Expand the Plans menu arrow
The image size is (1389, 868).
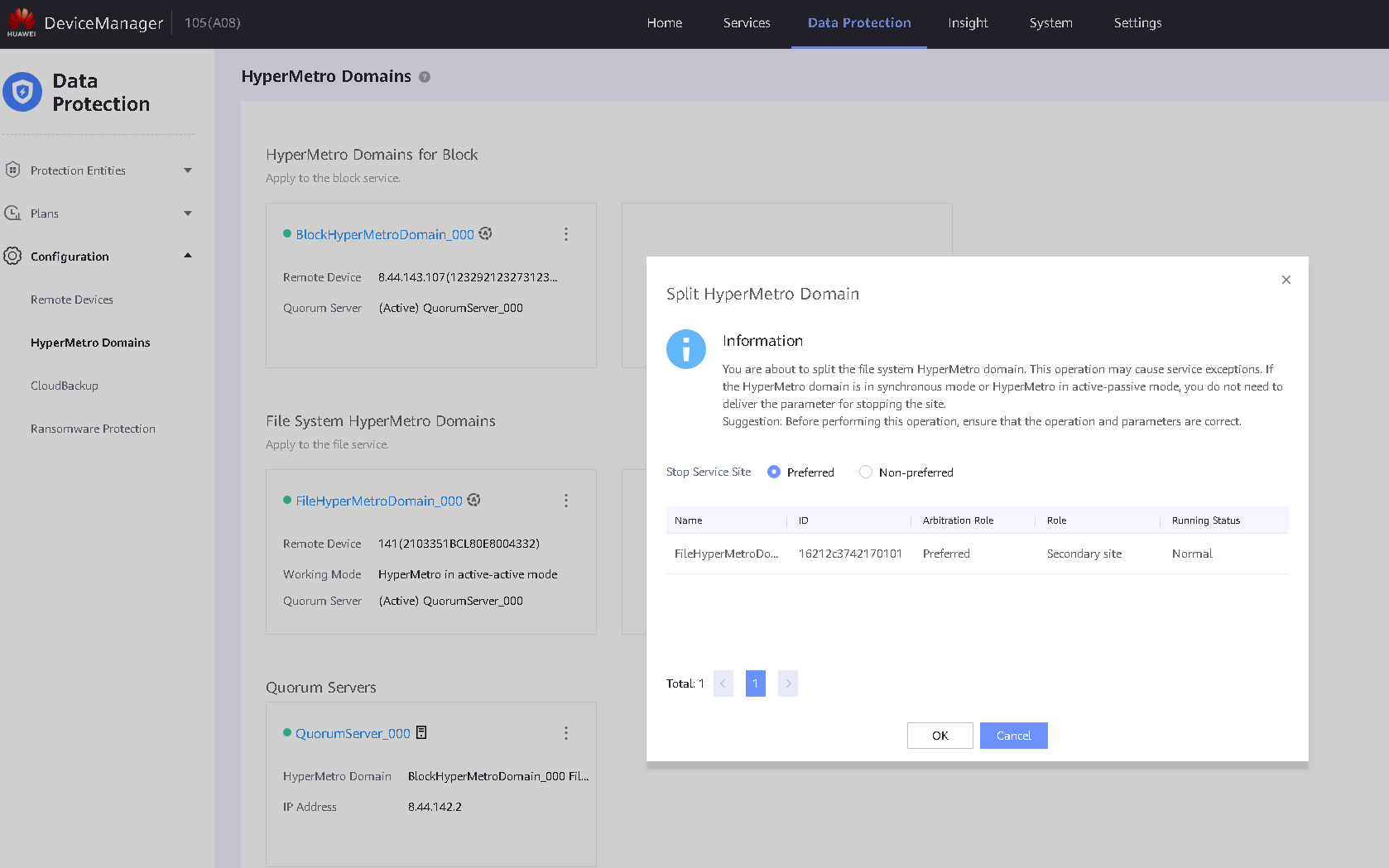188,213
